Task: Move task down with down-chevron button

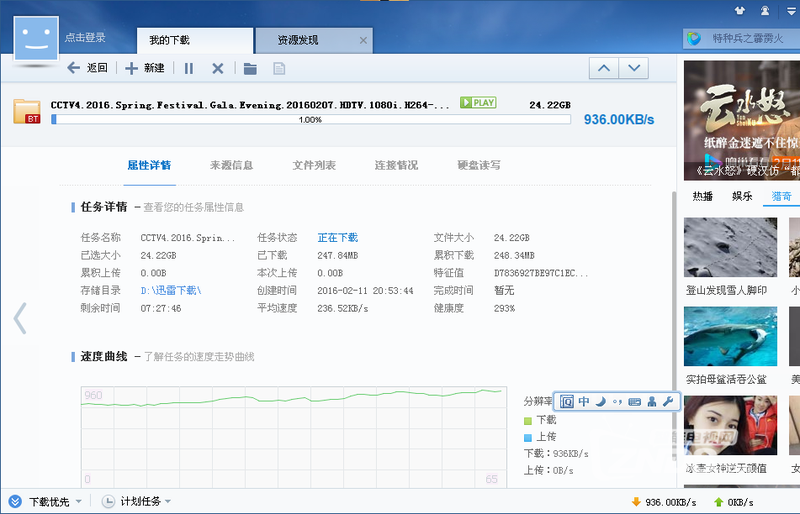Action: click(634, 68)
